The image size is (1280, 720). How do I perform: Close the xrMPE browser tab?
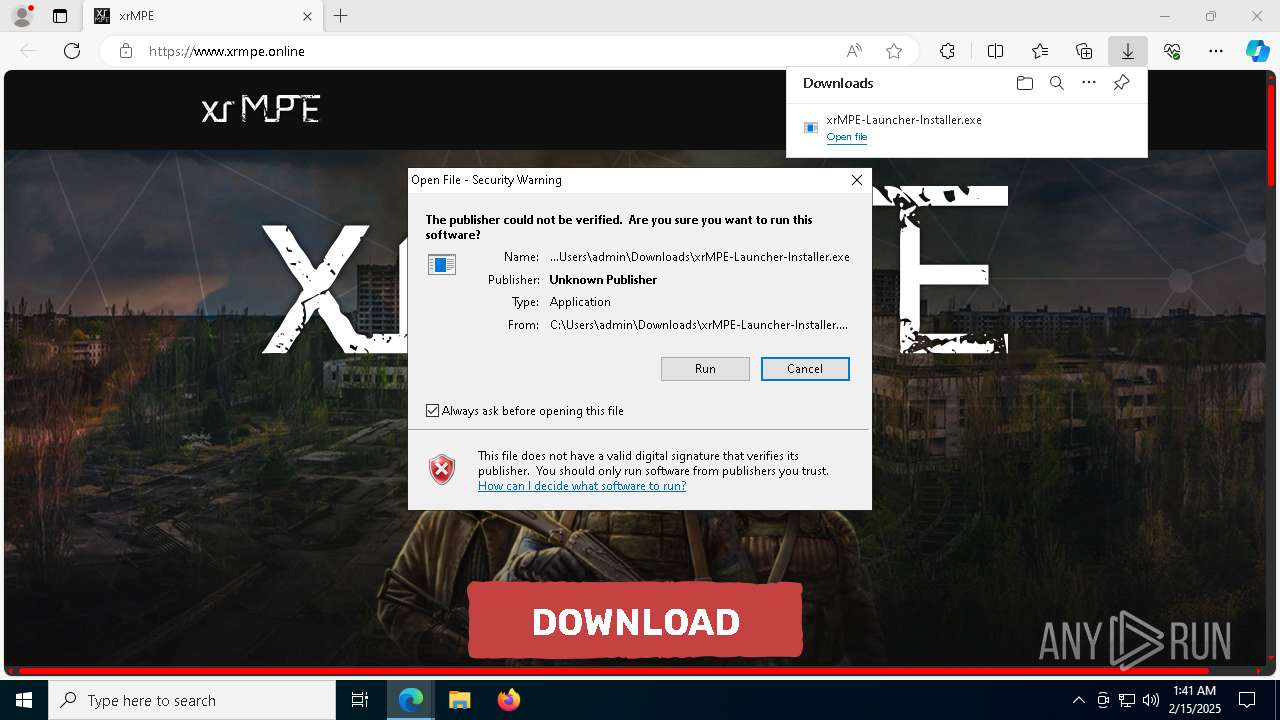click(307, 16)
